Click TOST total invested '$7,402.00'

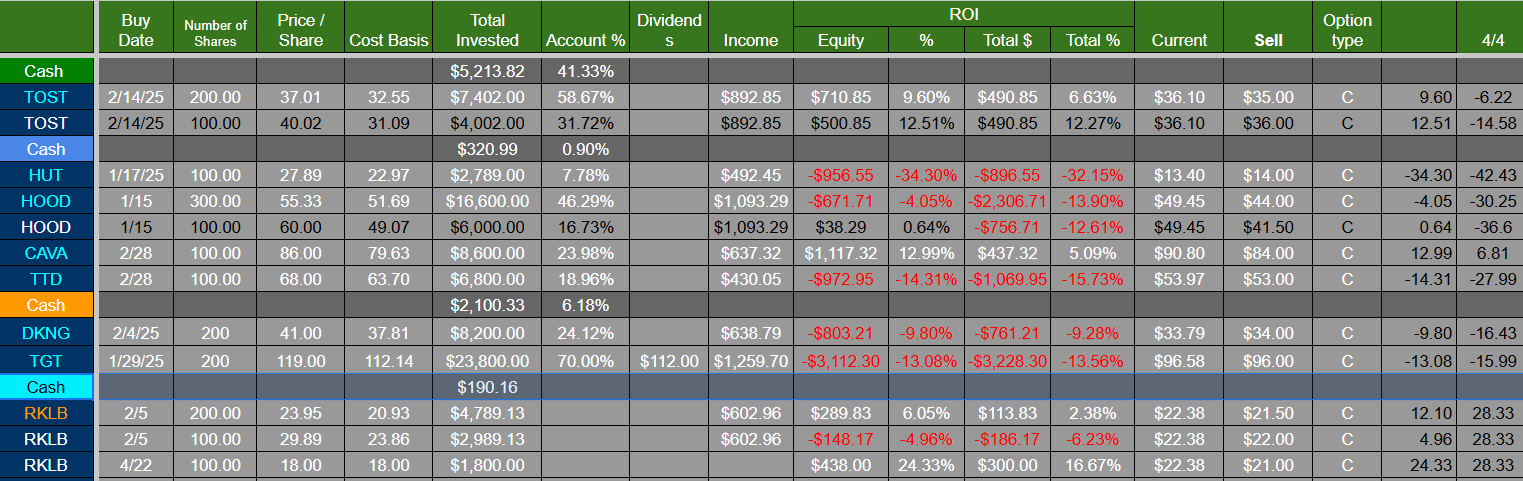click(x=487, y=97)
